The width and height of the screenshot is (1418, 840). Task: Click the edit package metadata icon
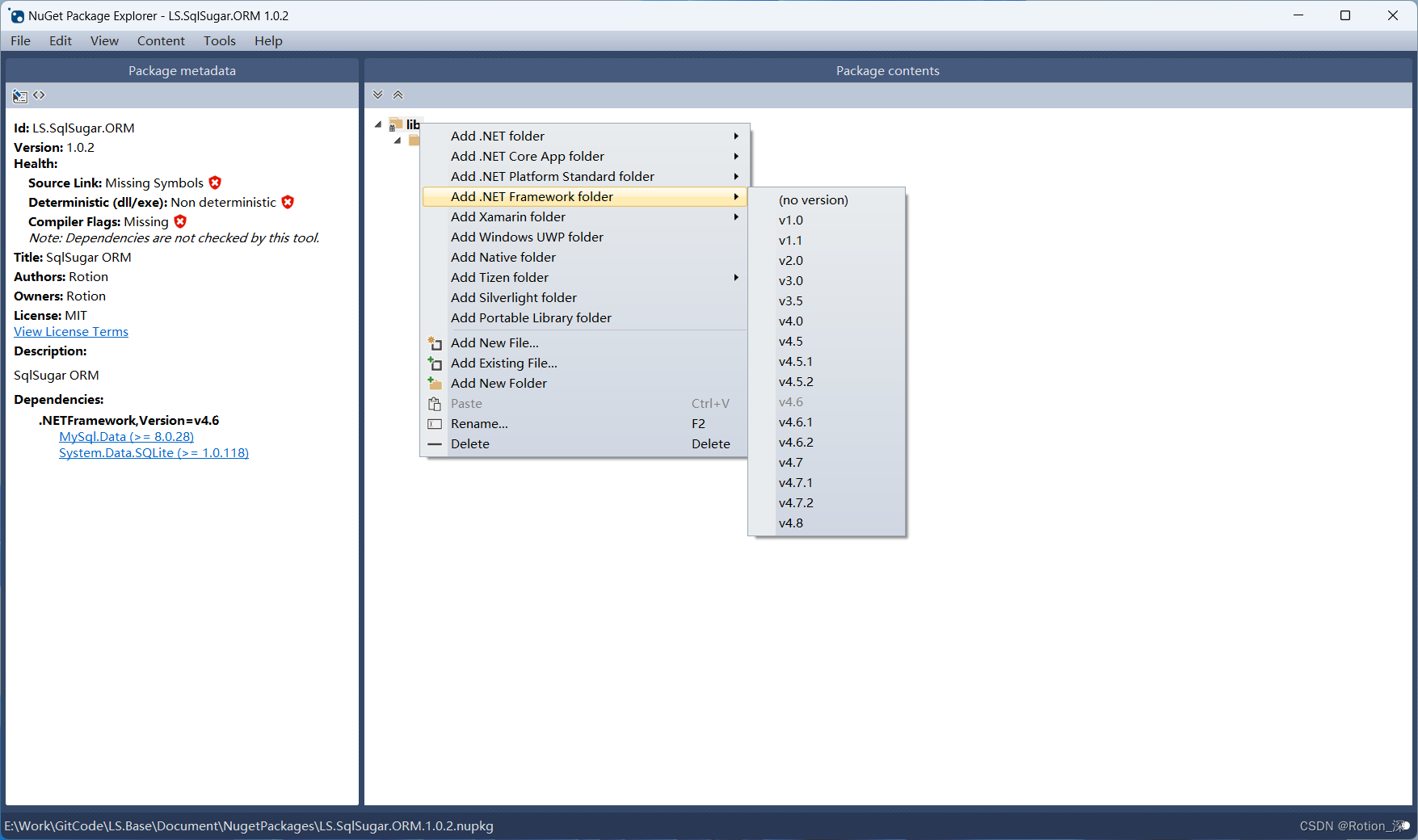coord(19,95)
